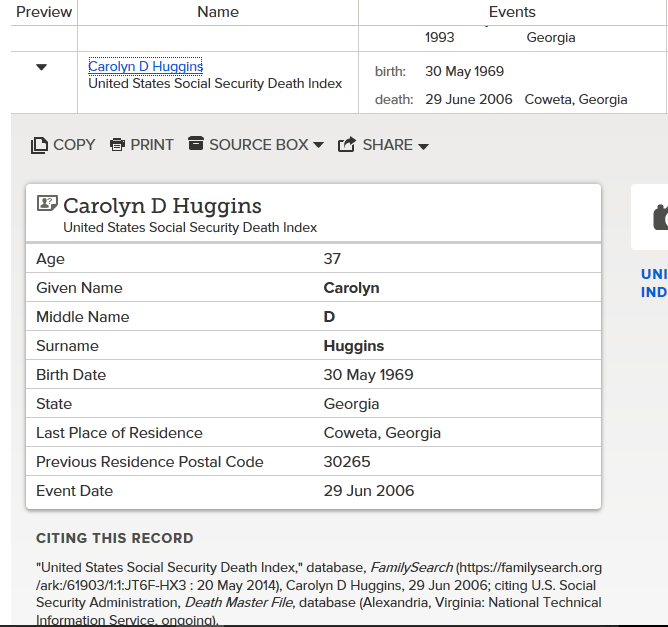Open the blue UNI IND link at the right

click(x=654, y=283)
